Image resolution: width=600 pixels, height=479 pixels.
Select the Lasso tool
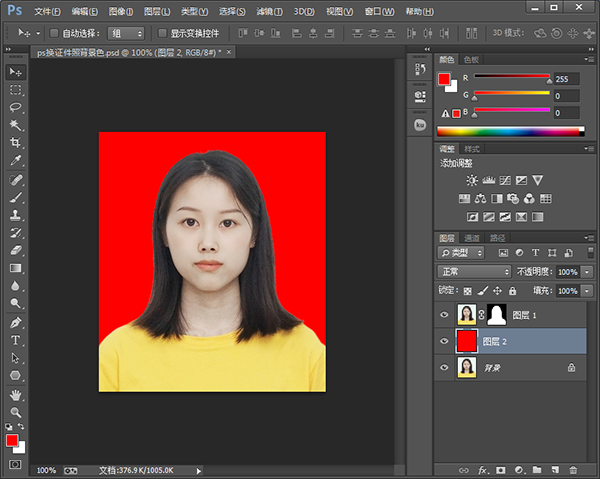click(x=15, y=107)
